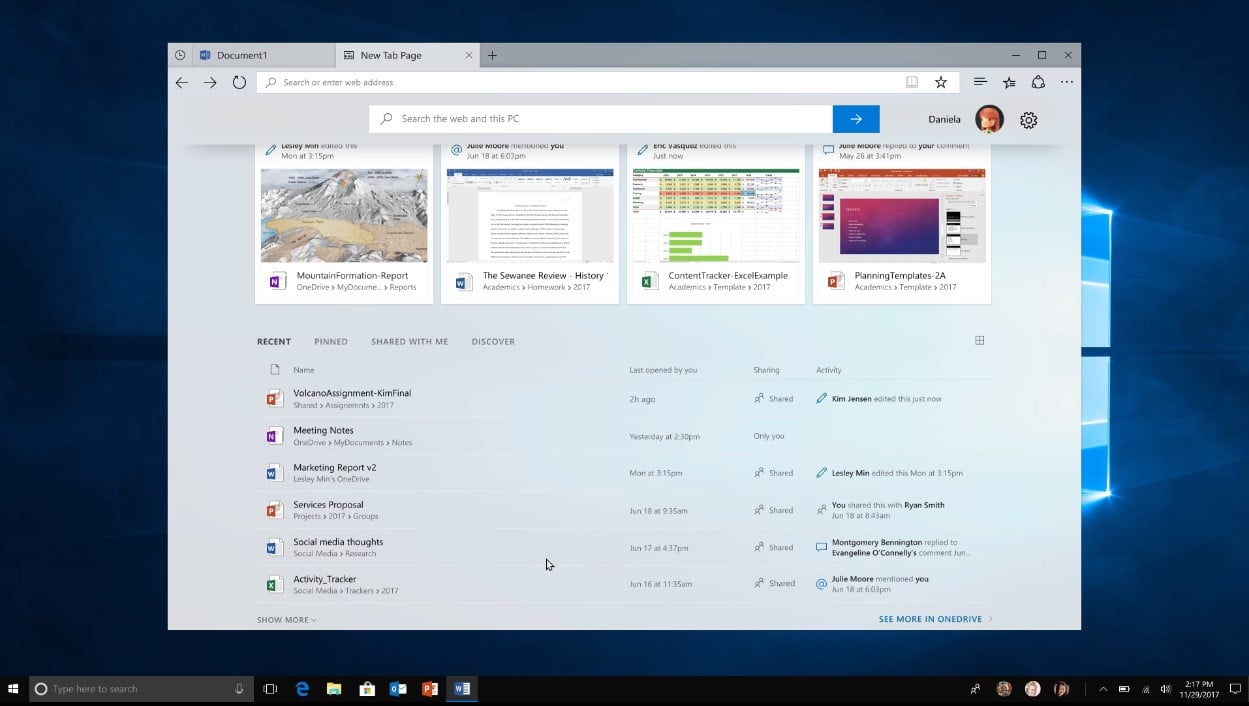Switch to grid view layout icon
The width and height of the screenshot is (1249, 706).
click(979, 341)
